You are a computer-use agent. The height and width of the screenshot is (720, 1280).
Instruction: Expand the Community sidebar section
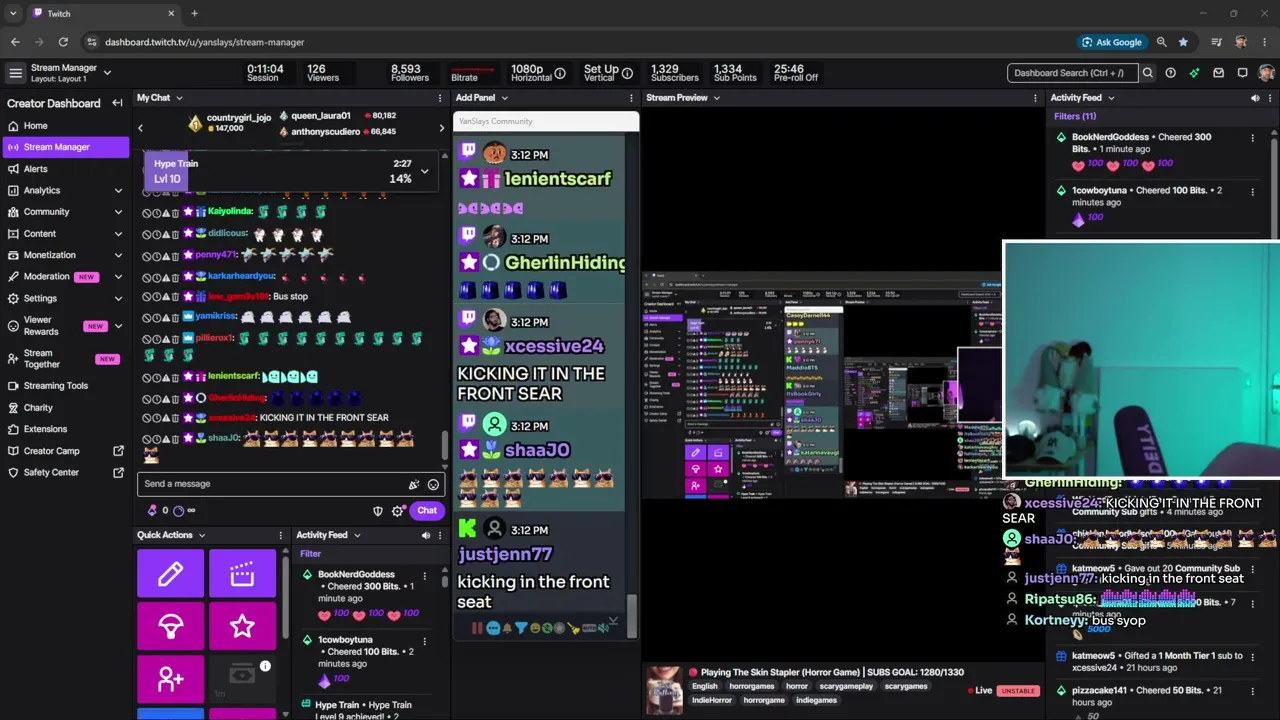[x=118, y=212]
